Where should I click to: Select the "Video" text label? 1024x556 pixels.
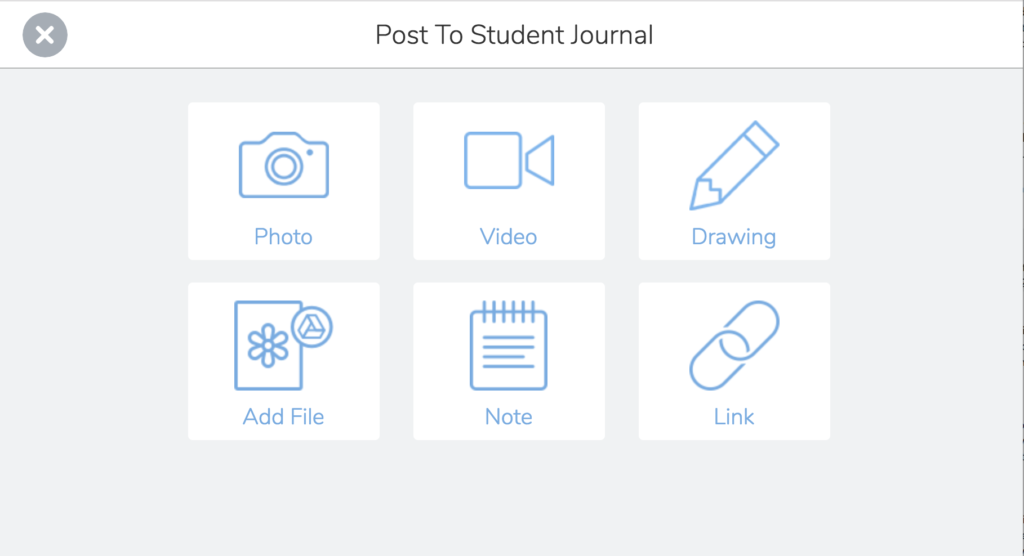[508, 237]
